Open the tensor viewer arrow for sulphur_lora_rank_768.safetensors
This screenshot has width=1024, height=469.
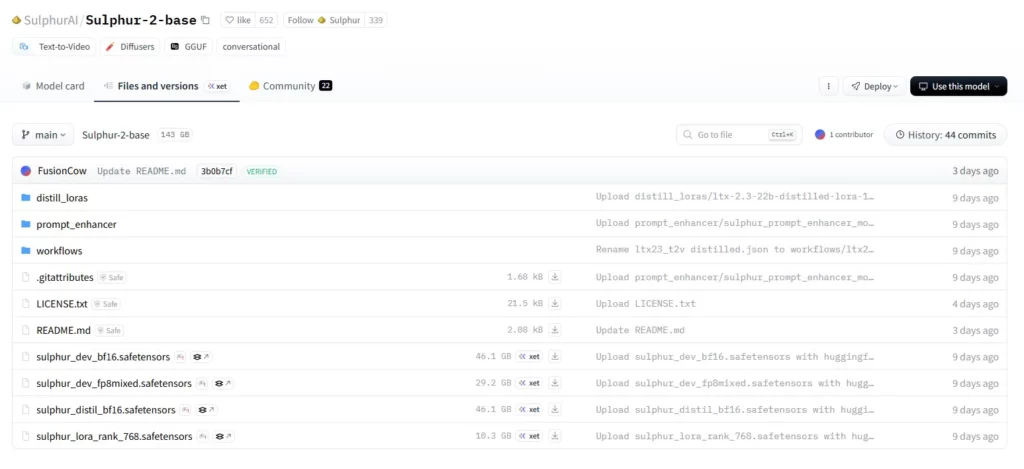coord(223,436)
